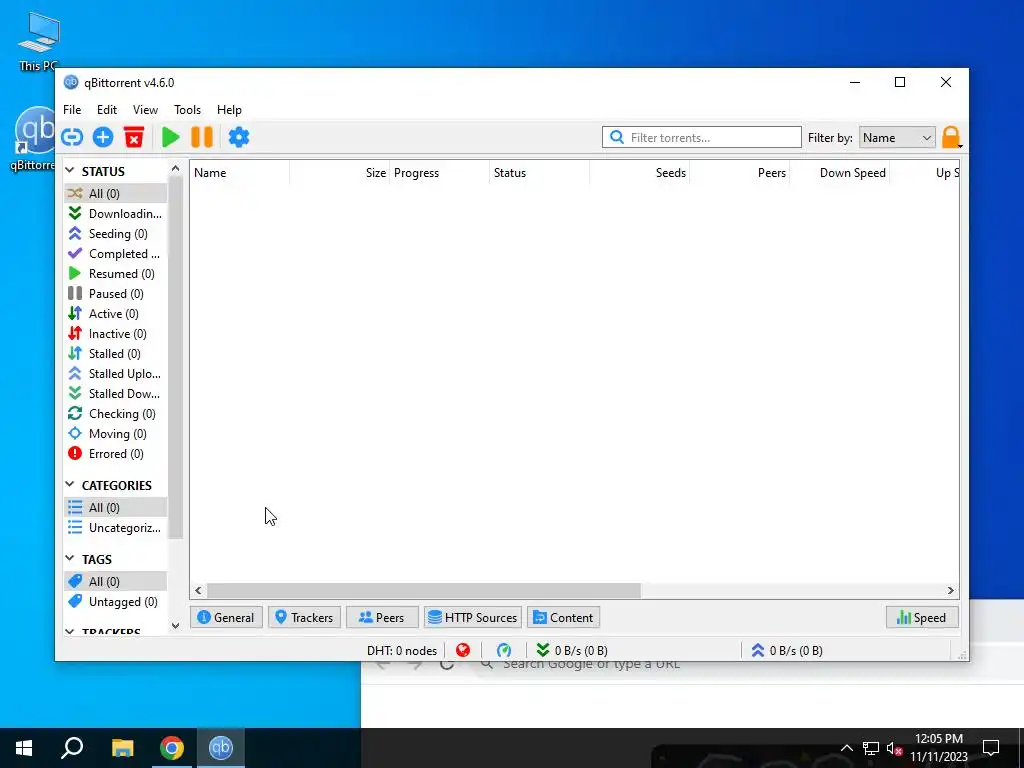
Task: Switch to the Content tab
Action: click(x=564, y=617)
